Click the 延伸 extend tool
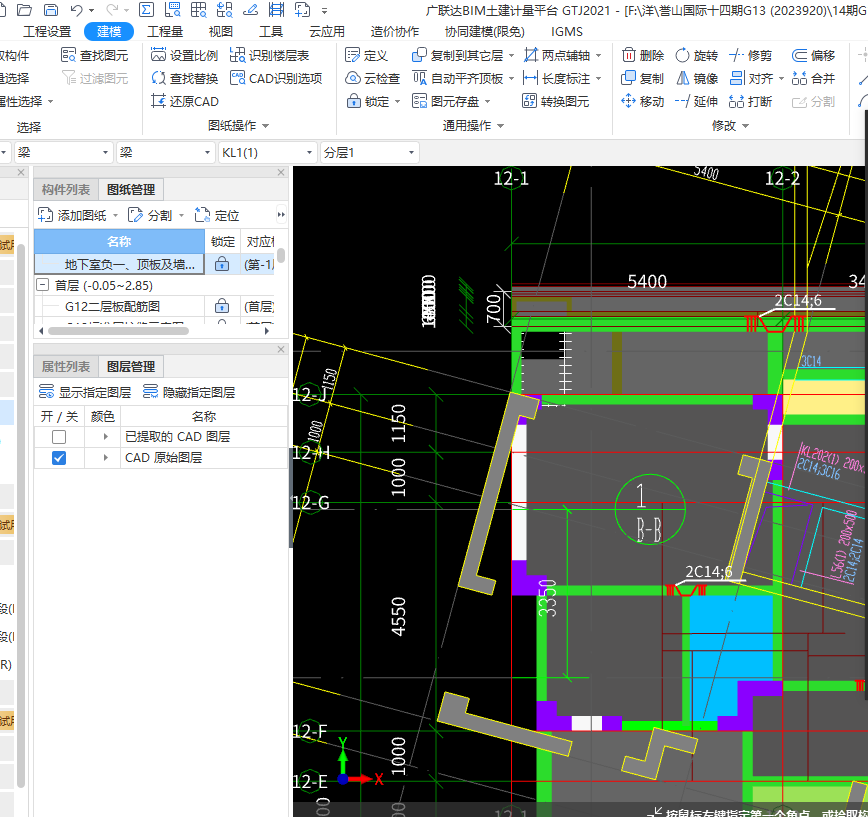868x817 pixels. 696,101
